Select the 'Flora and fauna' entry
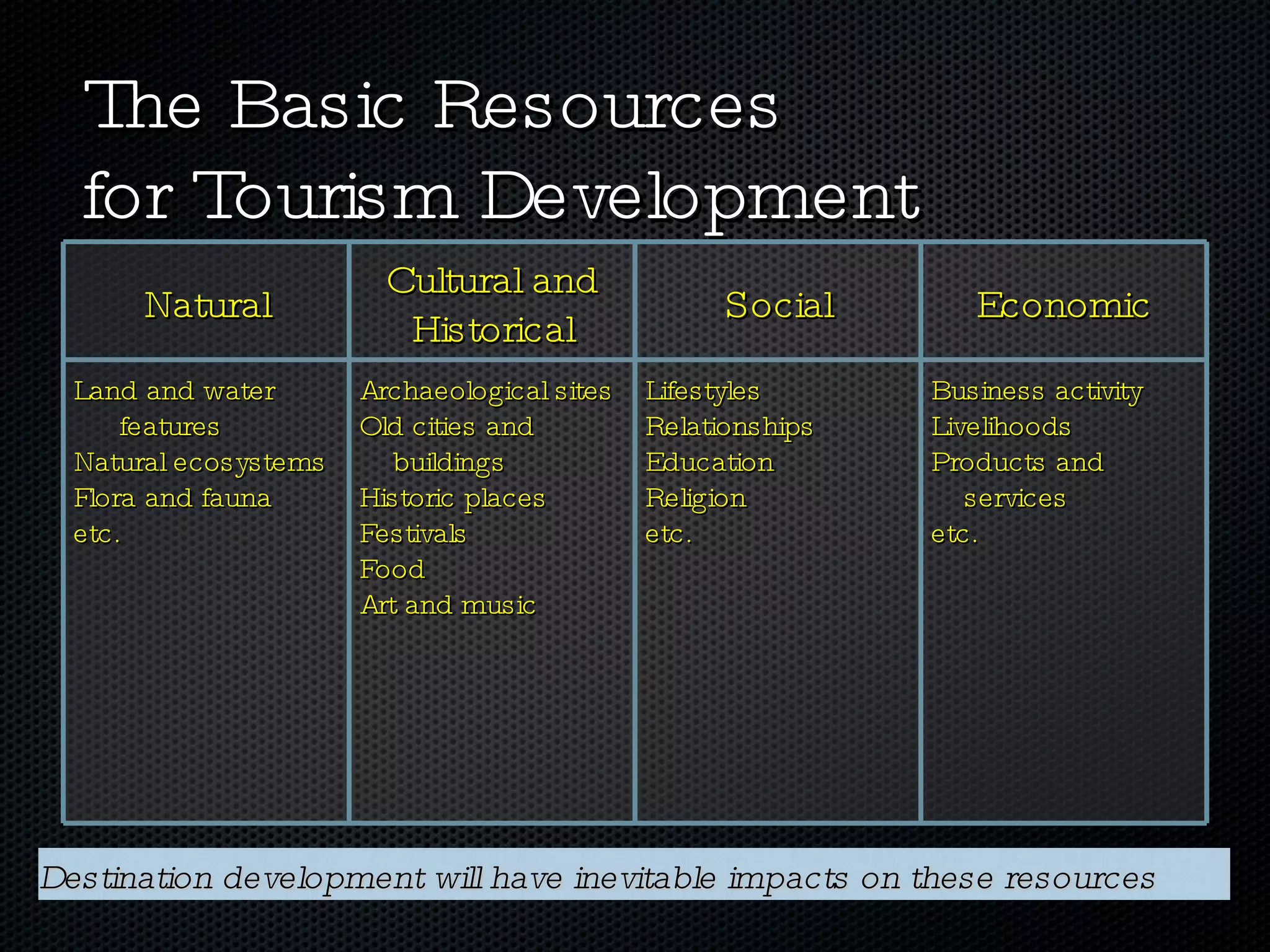This screenshot has height=952, width=1270. pyautogui.click(x=172, y=498)
